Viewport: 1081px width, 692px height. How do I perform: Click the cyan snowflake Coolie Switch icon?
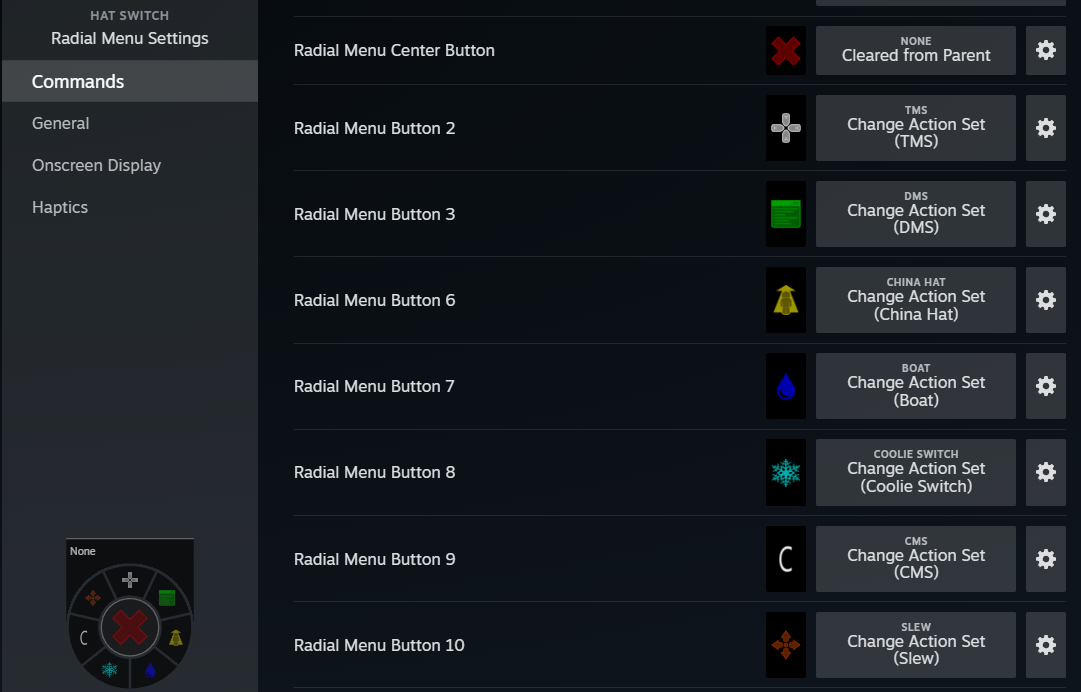pos(786,472)
